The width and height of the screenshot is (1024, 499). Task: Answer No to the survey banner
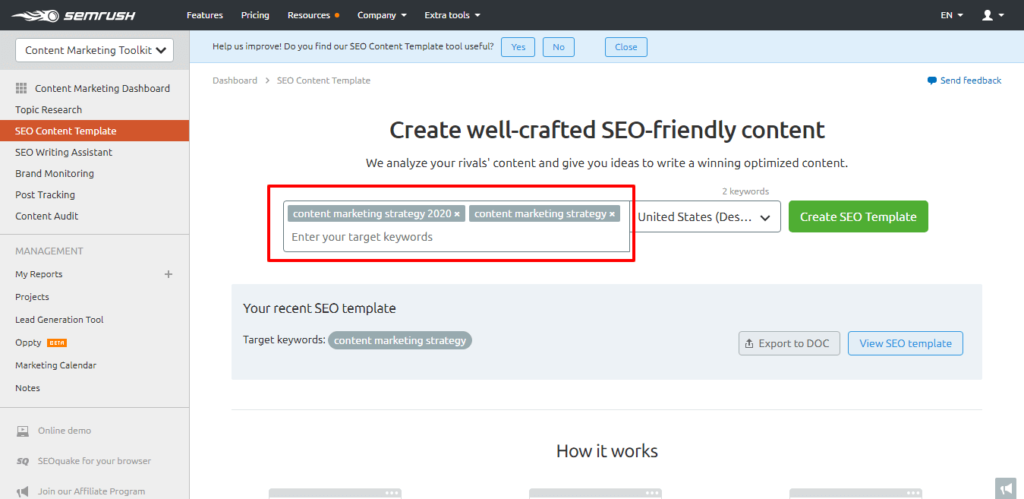(558, 47)
